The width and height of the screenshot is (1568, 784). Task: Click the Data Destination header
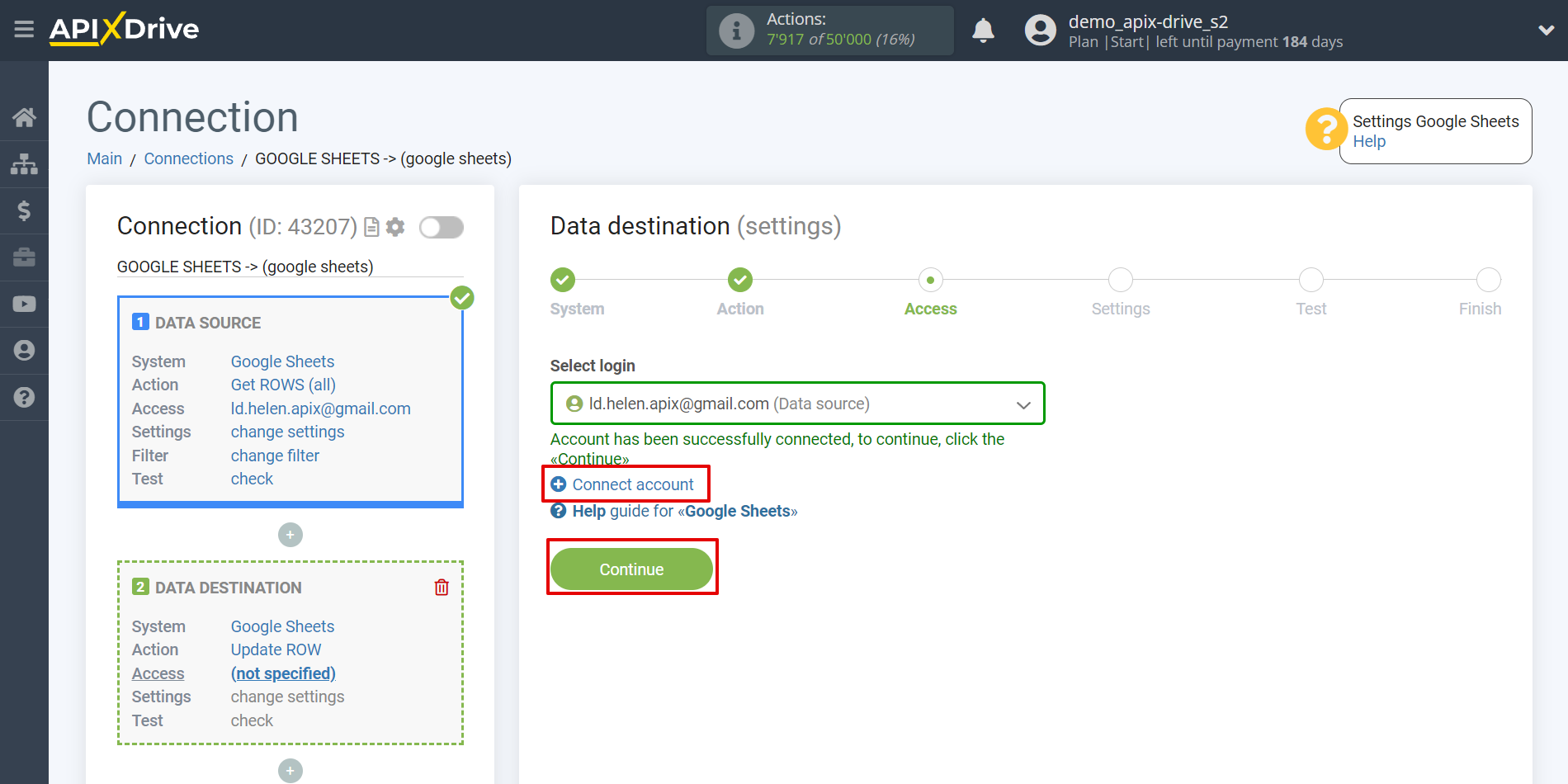pos(229,588)
